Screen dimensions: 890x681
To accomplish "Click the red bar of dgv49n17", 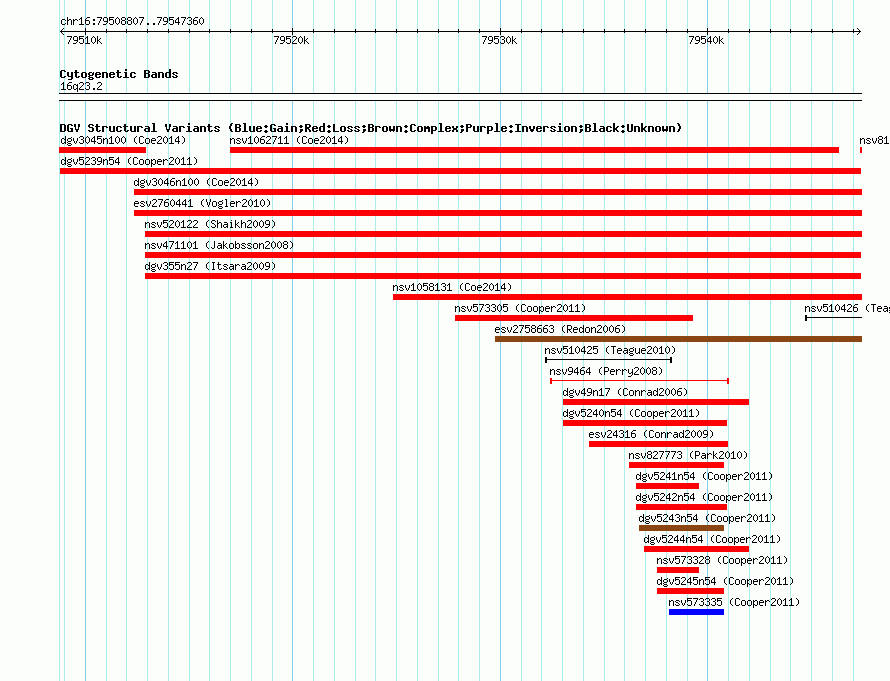I will 656,402.
